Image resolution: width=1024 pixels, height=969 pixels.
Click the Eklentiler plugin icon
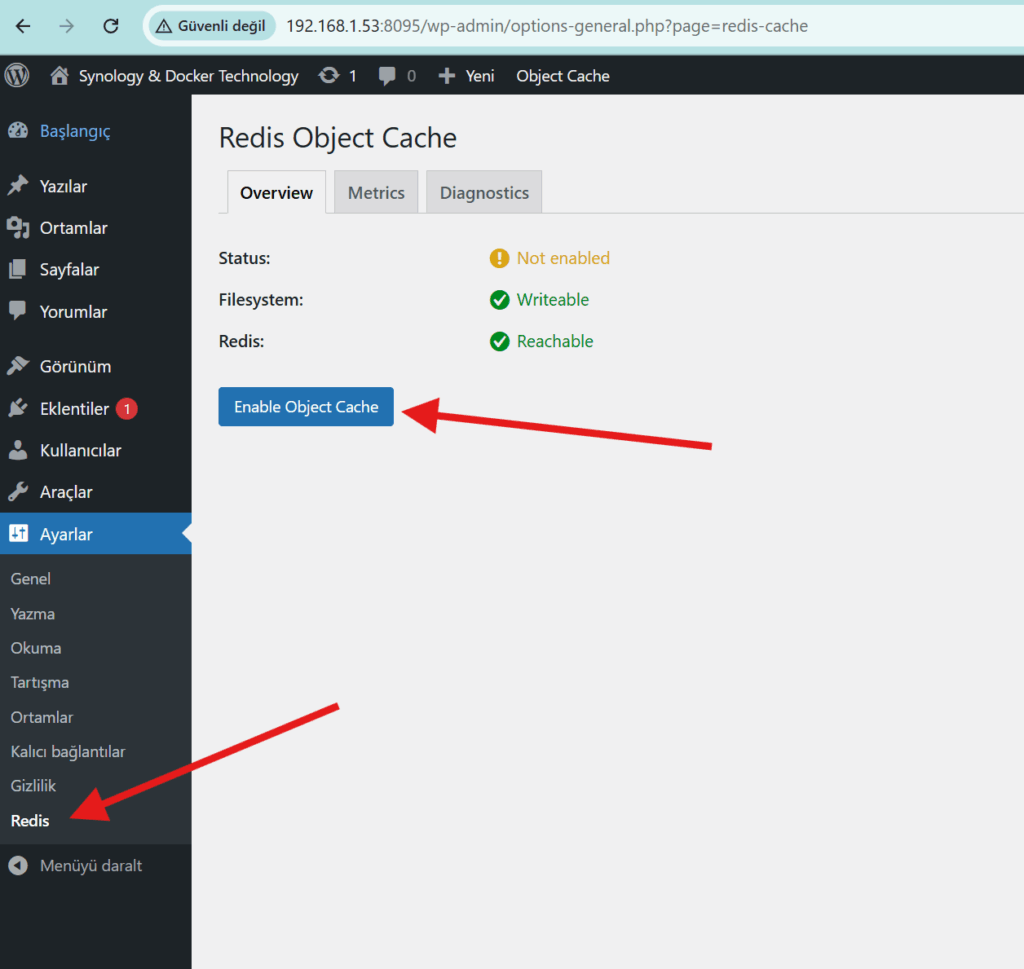tap(18, 409)
